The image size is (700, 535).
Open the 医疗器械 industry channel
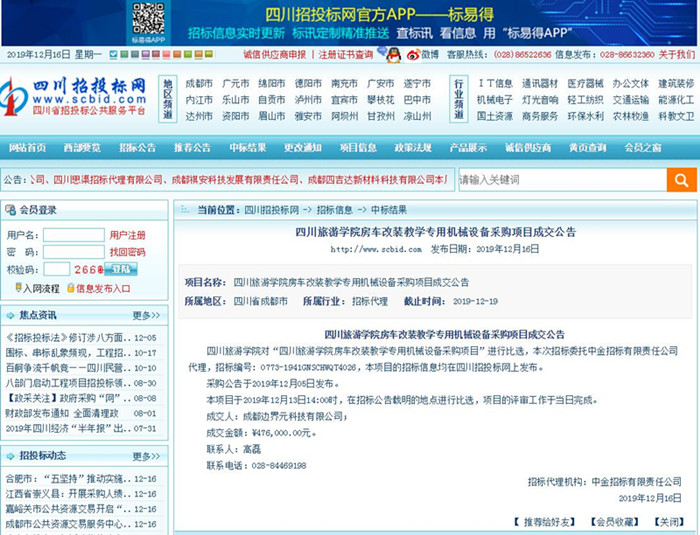[585, 84]
